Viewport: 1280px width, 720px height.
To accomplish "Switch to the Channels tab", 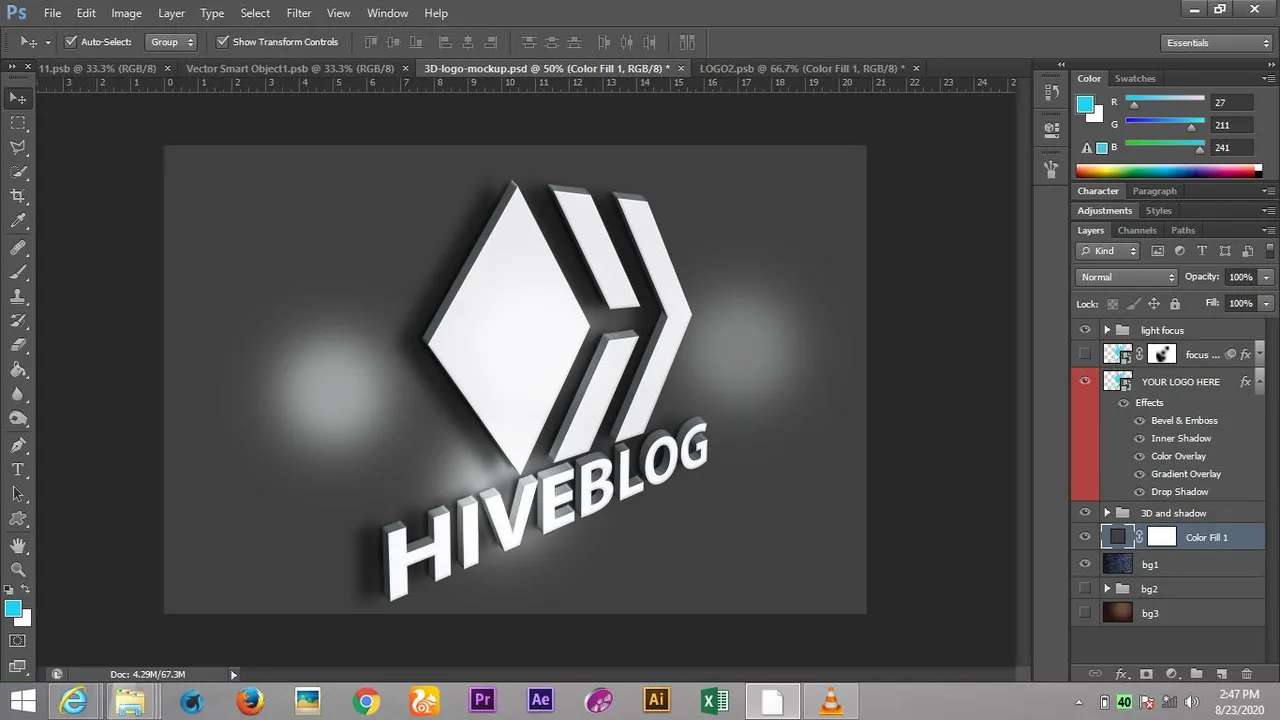I will click(1137, 230).
